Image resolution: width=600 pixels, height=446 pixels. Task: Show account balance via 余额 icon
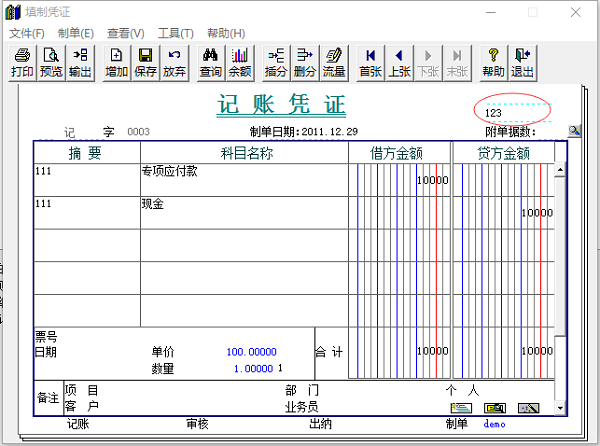click(x=240, y=63)
